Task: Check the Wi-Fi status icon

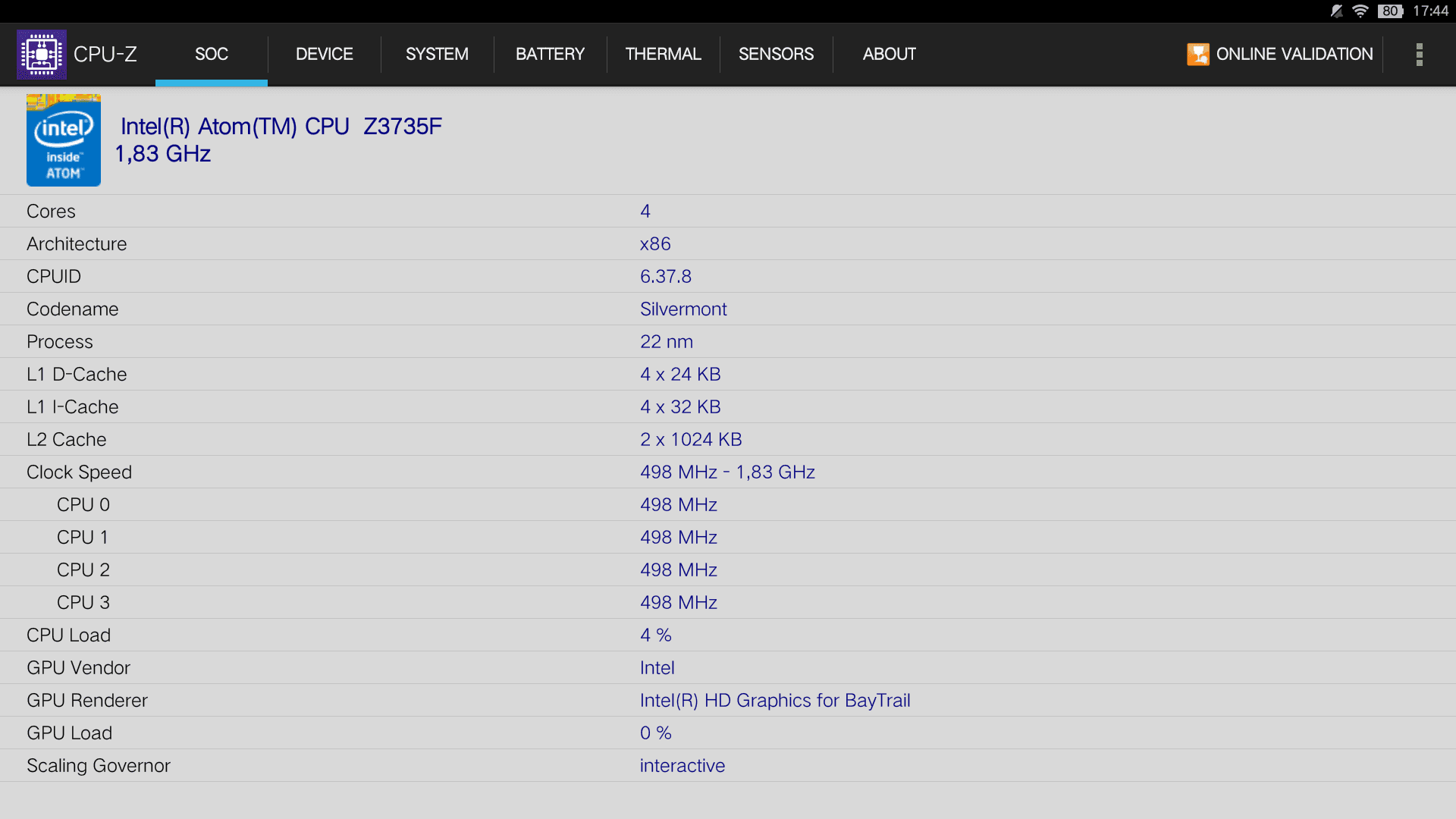Action: coord(1360,11)
